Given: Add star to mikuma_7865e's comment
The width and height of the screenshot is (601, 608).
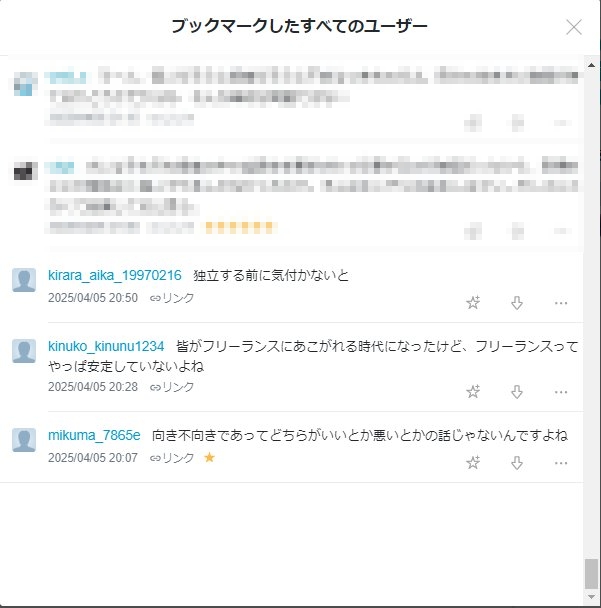Looking at the screenshot, I should (473, 462).
